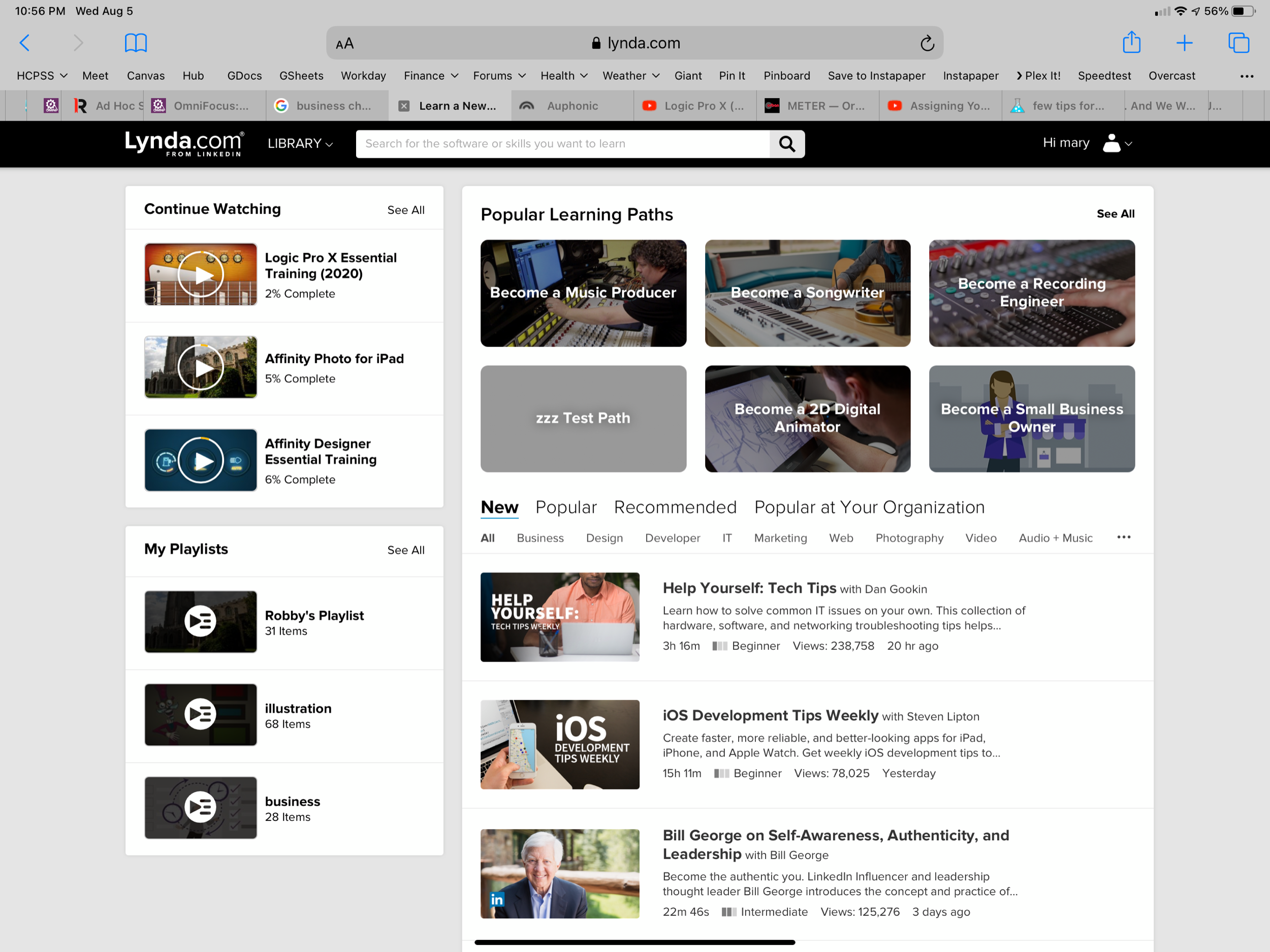Viewport: 1270px width, 952px height.
Task: Switch to Logic Pro X YouTube tab
Action: (695, 106)
